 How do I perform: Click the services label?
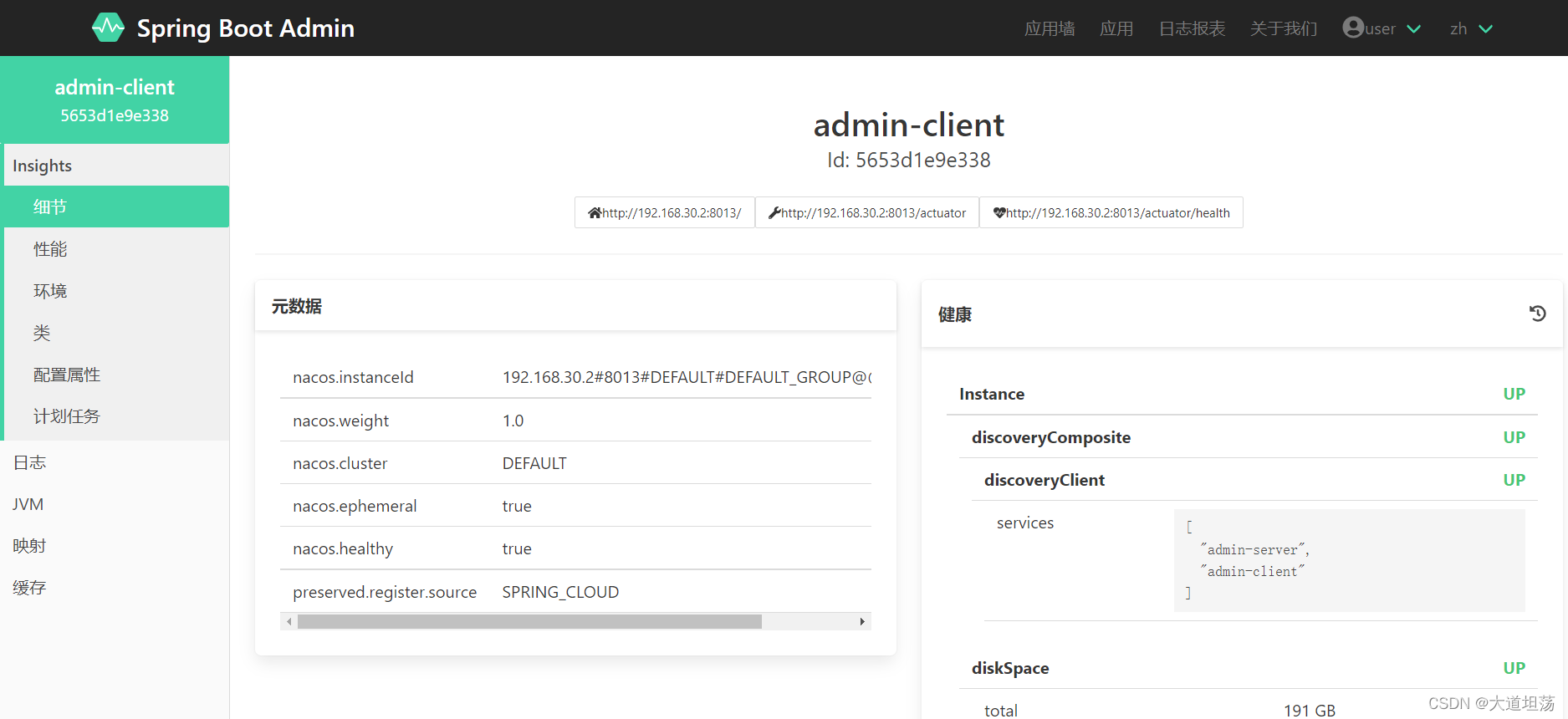click(x=1025, y=523)
